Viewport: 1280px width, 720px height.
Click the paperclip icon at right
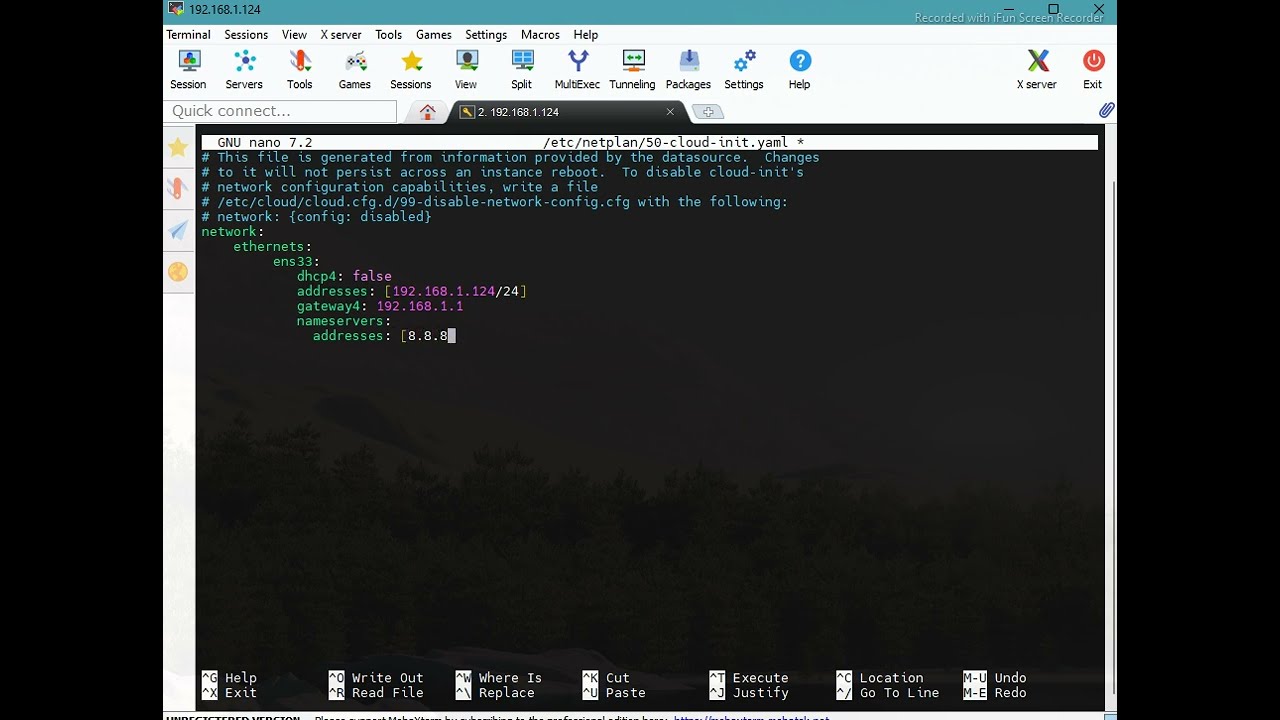1106,110
